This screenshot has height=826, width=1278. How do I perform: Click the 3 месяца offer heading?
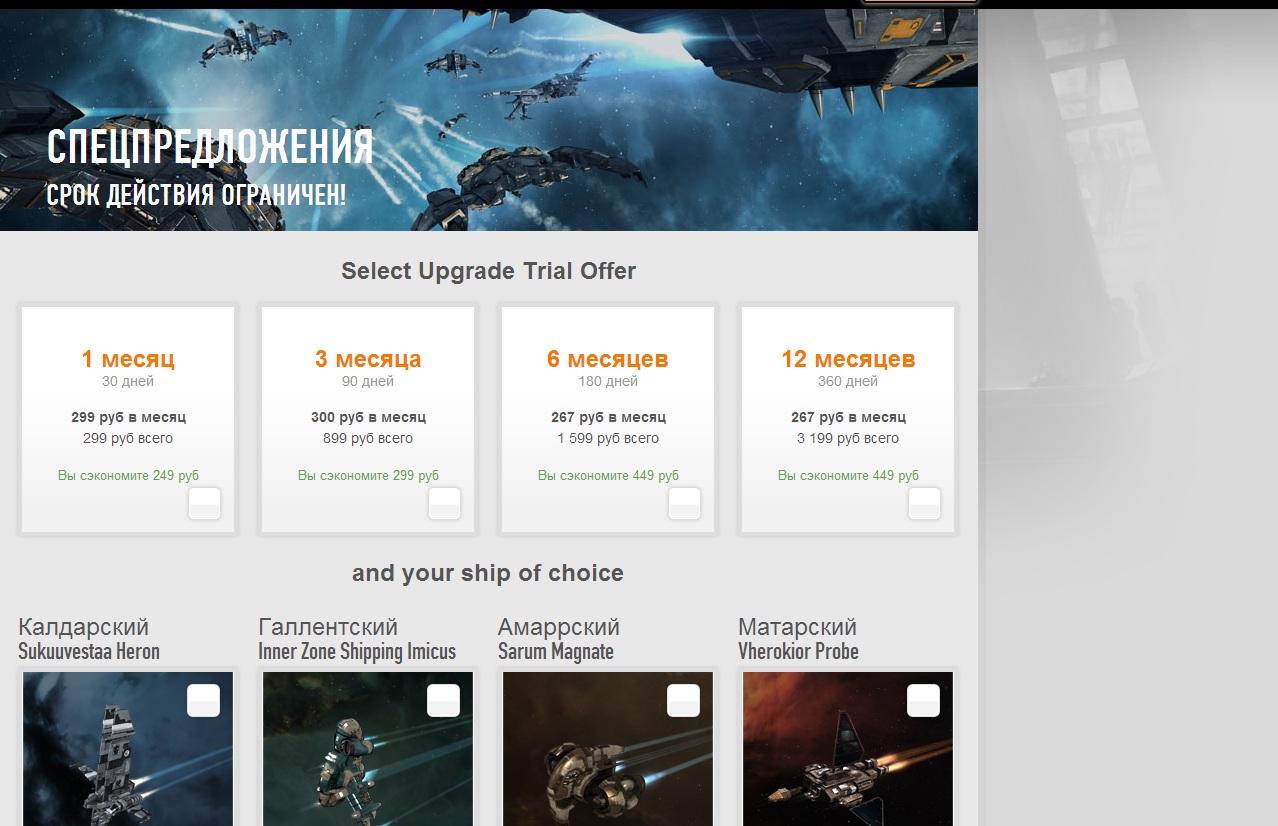coord(368,359)
